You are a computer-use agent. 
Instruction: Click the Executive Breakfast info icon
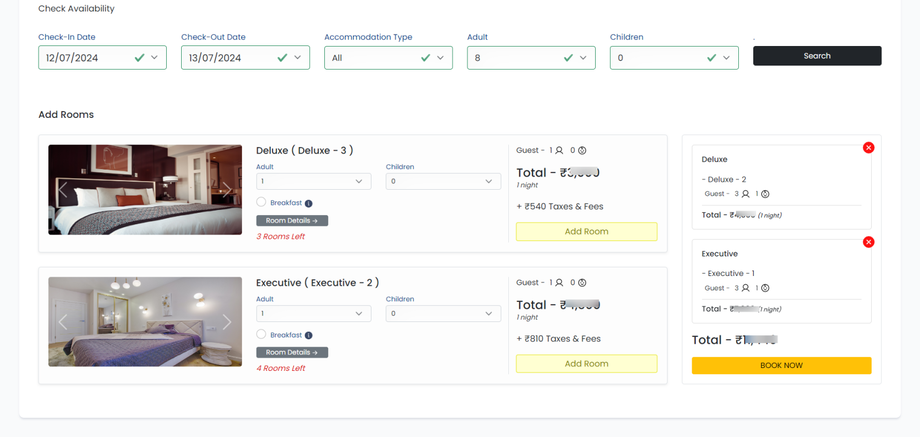coord(309,335)
